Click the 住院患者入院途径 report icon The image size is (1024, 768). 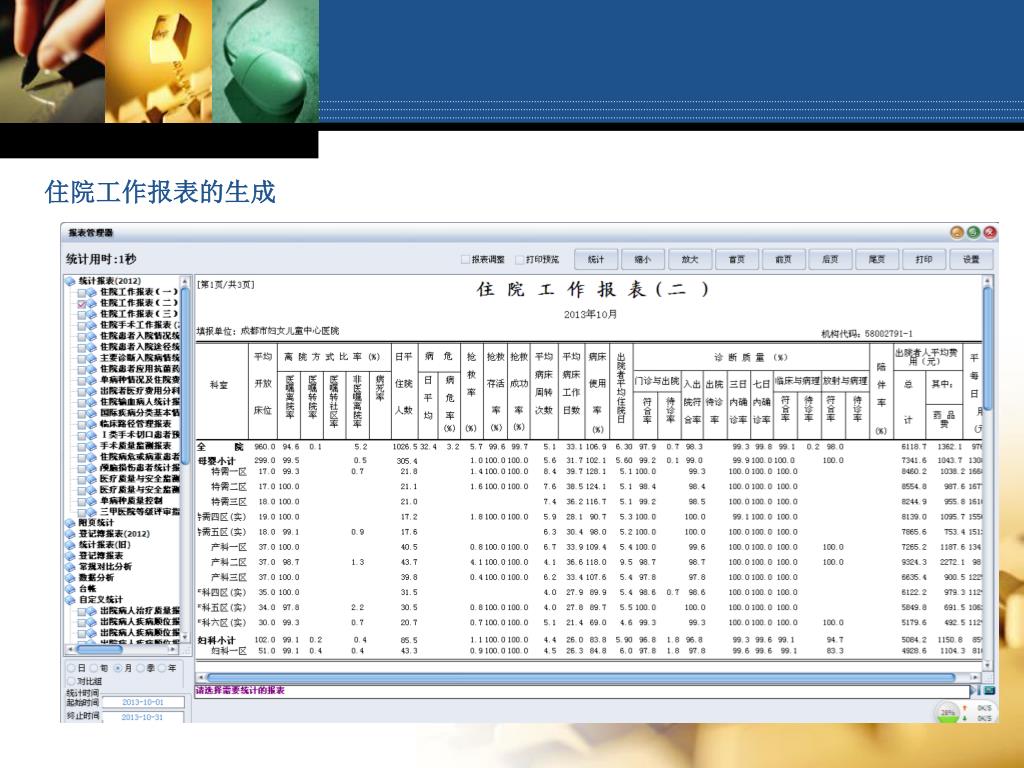(92, 347)
